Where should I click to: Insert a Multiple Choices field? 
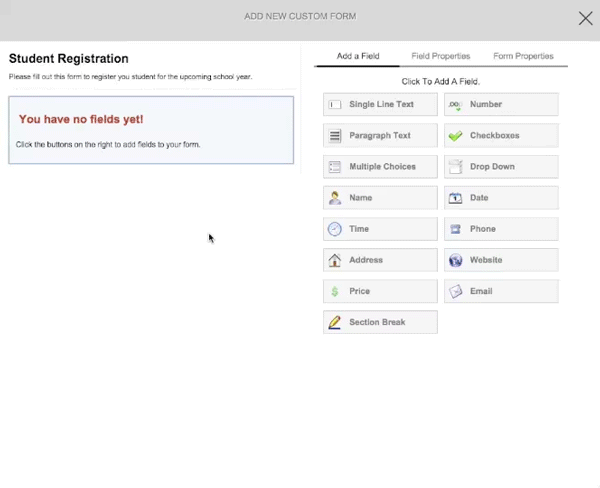[380, 167]
